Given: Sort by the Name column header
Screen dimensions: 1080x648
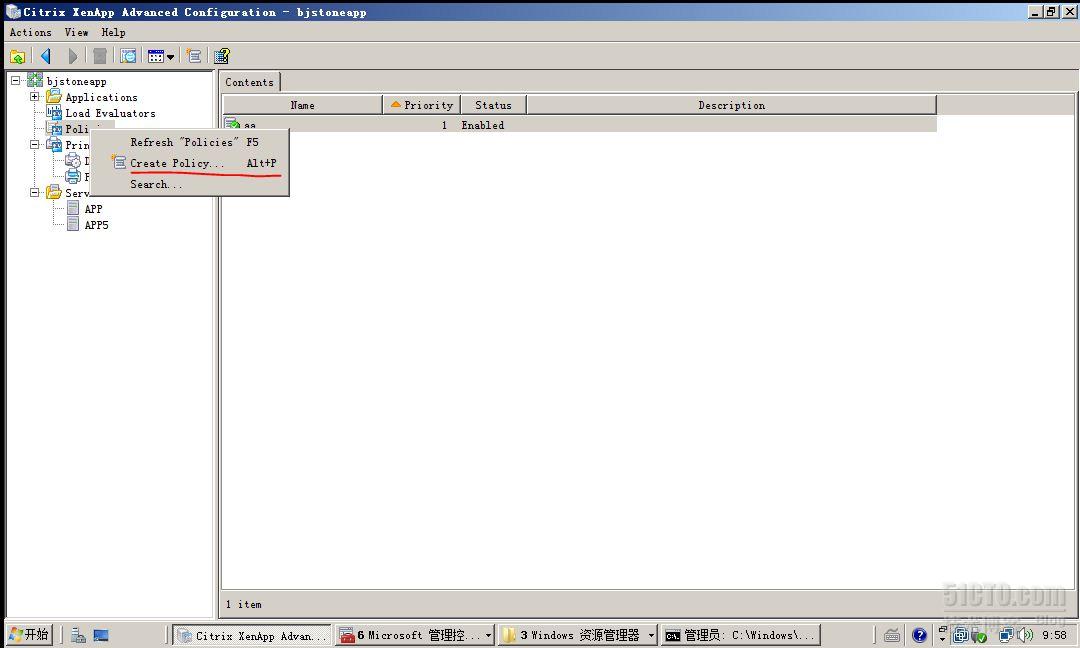Looking at the screenshot, I should tap(302, 105).
